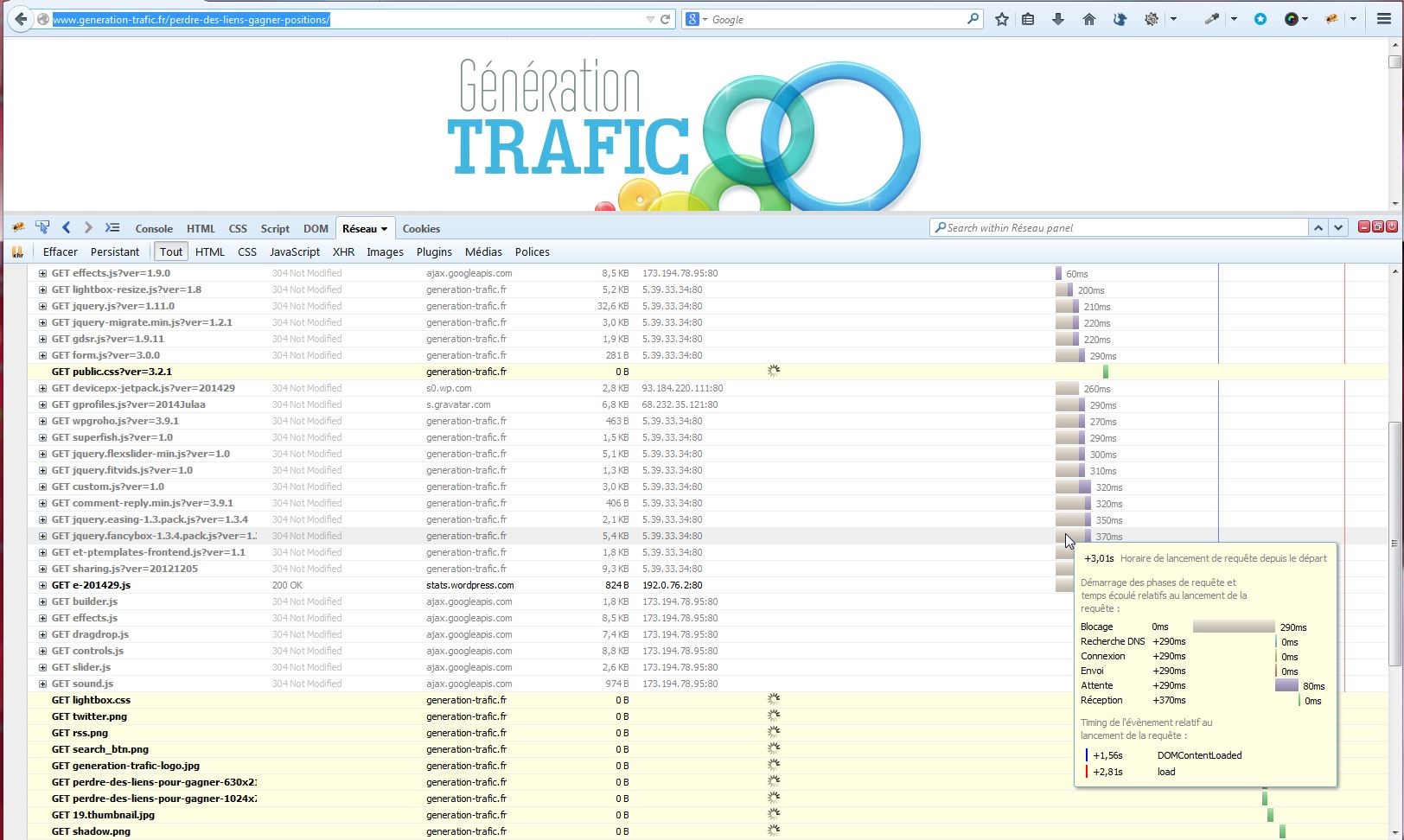Open the Firebug command line icon

pos(112,227)
